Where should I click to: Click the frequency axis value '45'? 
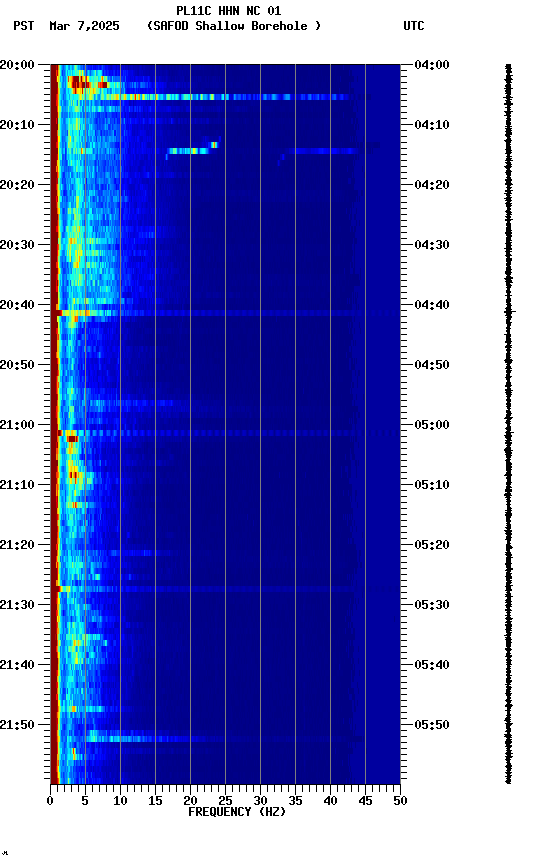(x=365, y=801)
